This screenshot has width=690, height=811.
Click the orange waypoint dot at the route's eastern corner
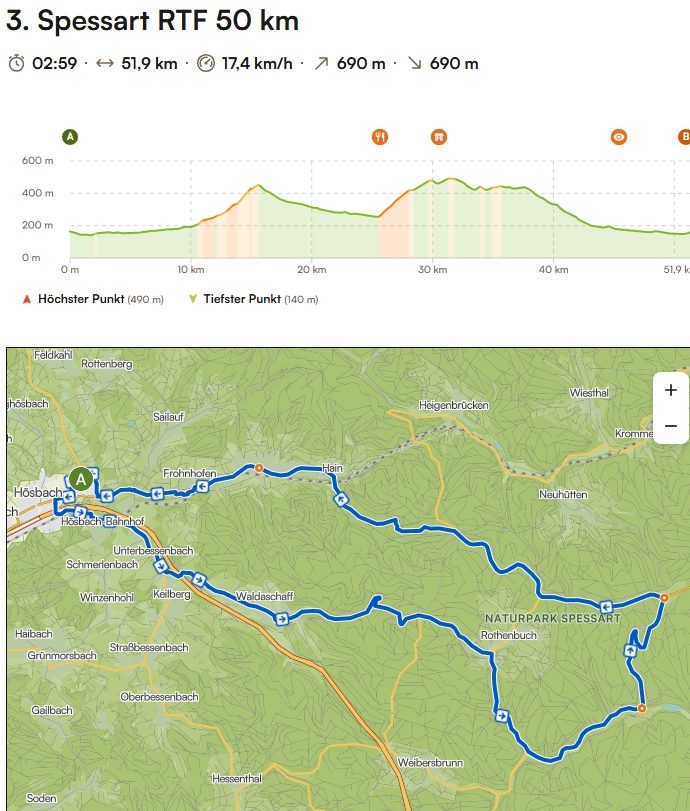pos(663,597)
